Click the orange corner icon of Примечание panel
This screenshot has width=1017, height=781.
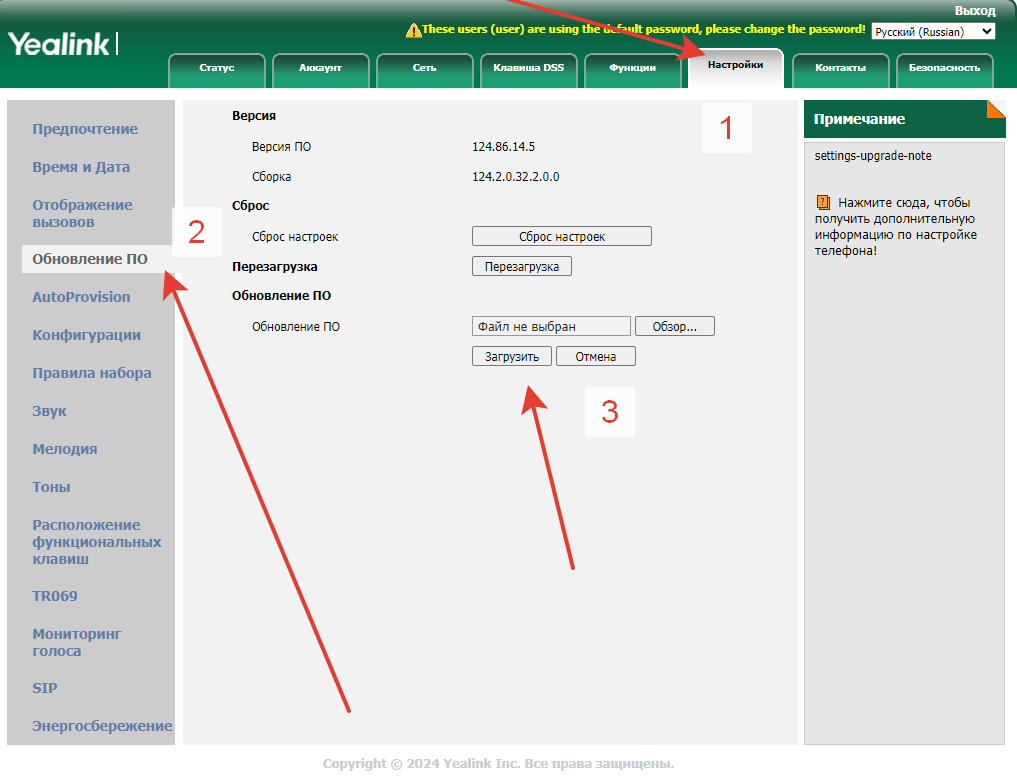pos(996,110)
